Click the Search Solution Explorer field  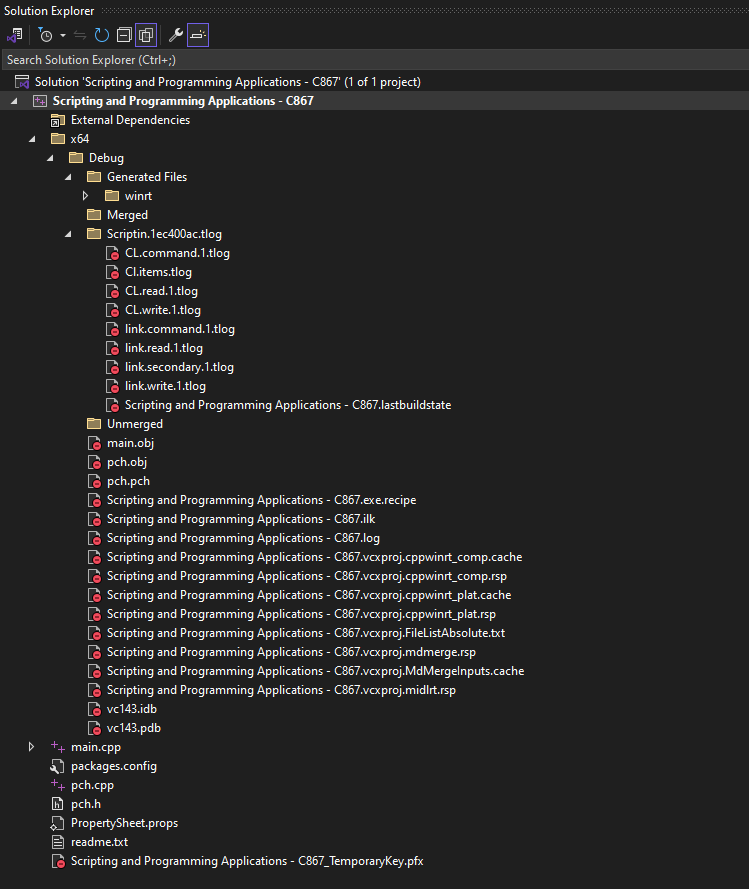pos(374,60)
